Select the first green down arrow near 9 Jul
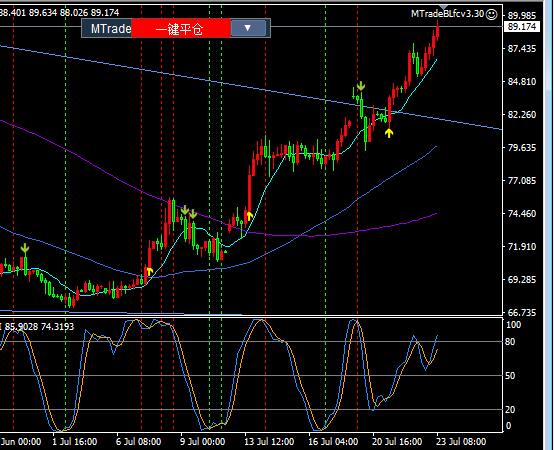 tap(185, 211)
